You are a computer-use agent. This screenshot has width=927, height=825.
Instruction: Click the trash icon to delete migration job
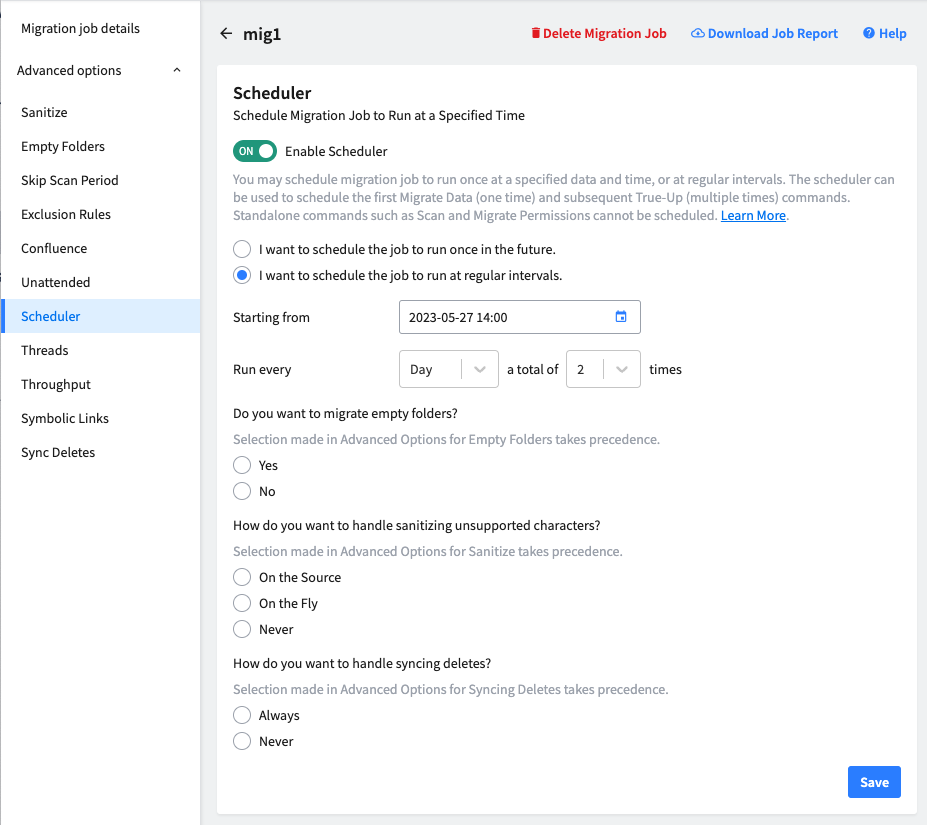537,33
